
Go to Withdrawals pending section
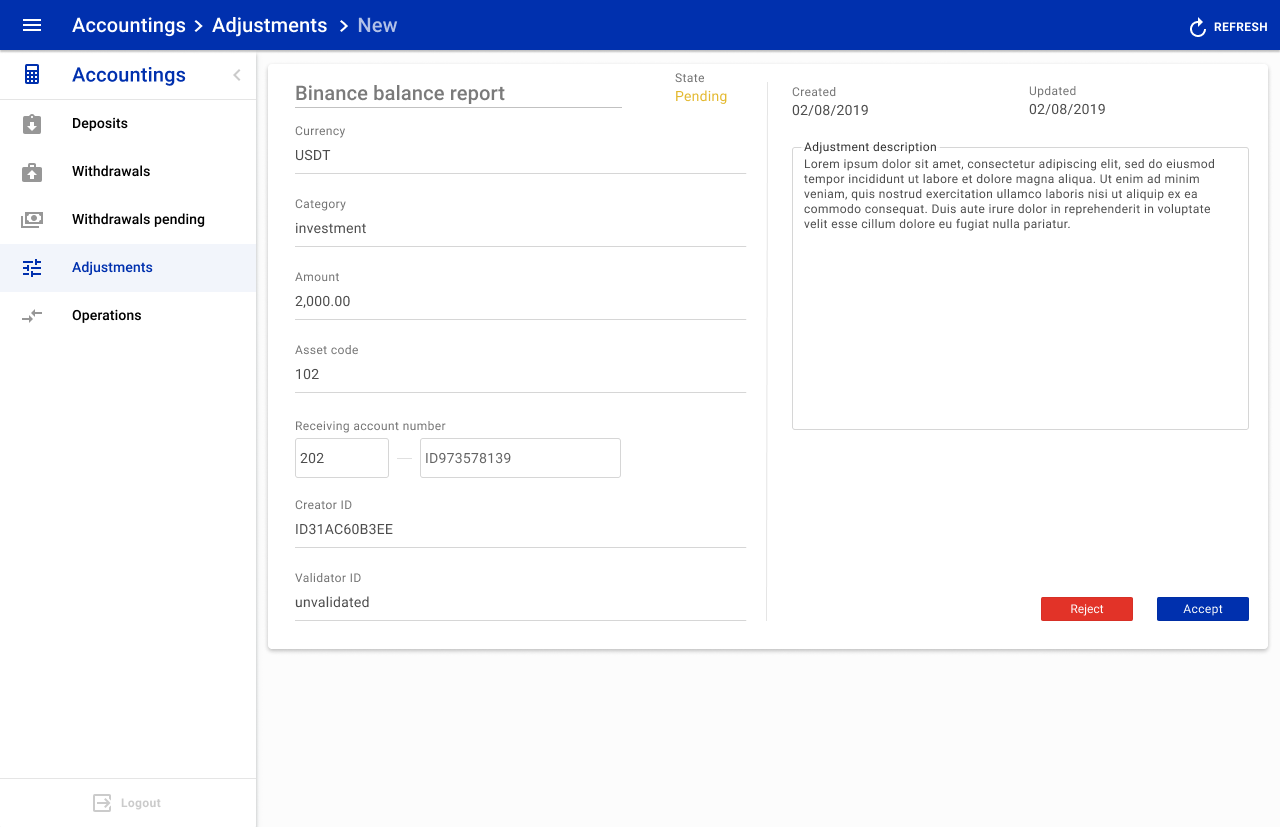tap(128, 220)
